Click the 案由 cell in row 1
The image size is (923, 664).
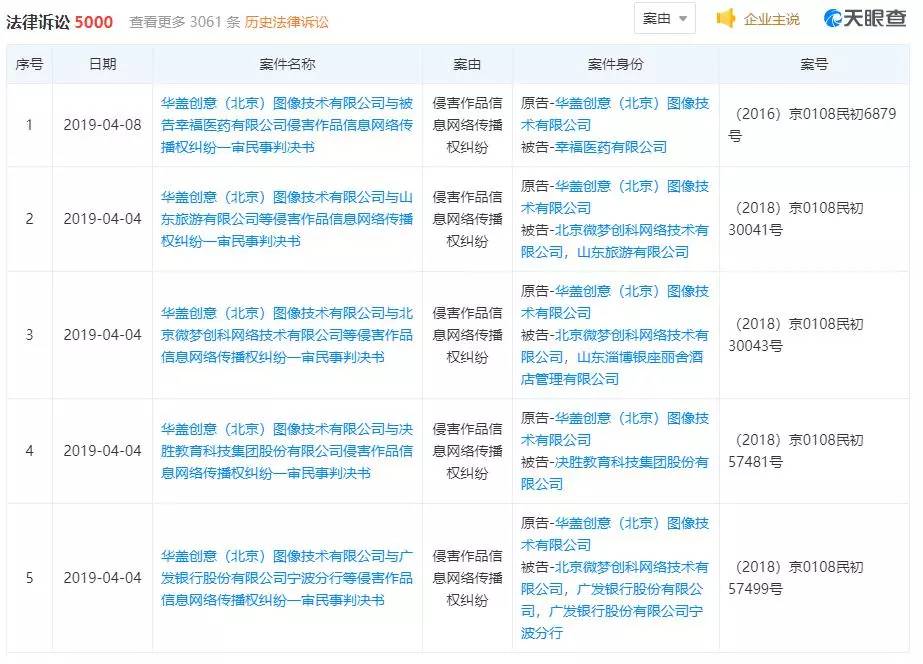point(467,125)
